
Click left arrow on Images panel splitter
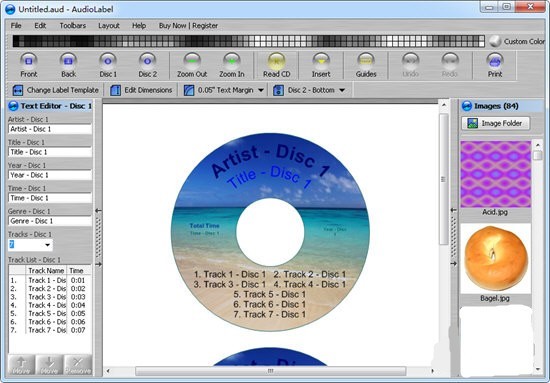454,210
